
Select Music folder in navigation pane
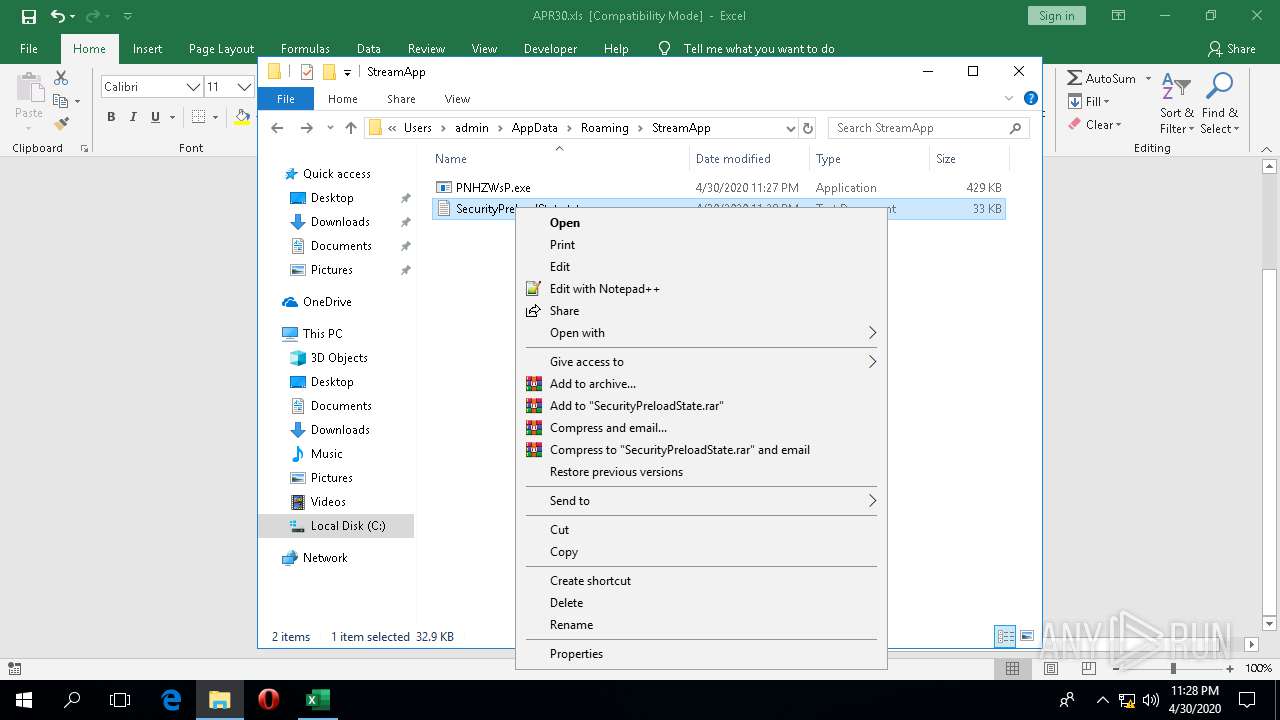[326, 454]
